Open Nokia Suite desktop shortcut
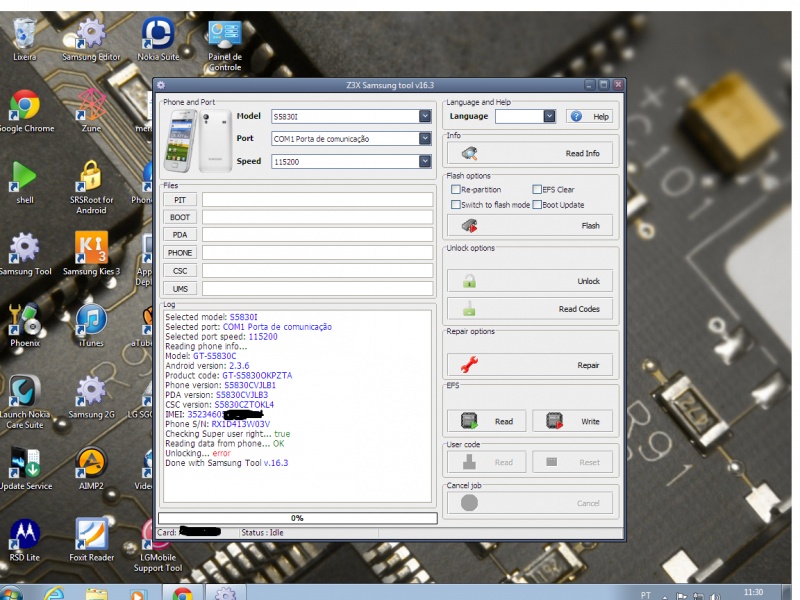Viewport: 800px width, 600px height. [x=158, y=40]
